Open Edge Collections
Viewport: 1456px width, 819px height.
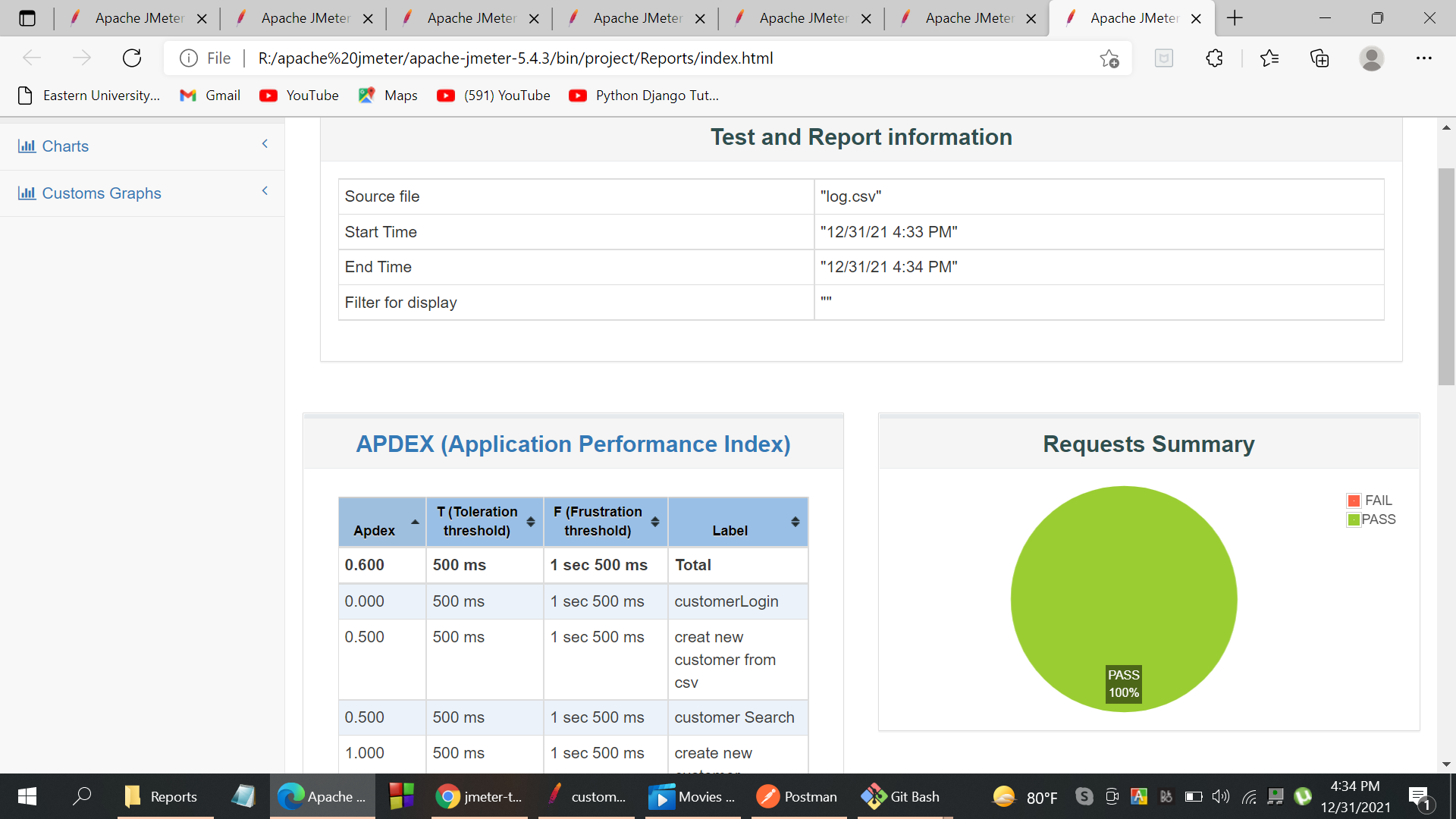click(1319, 58)
